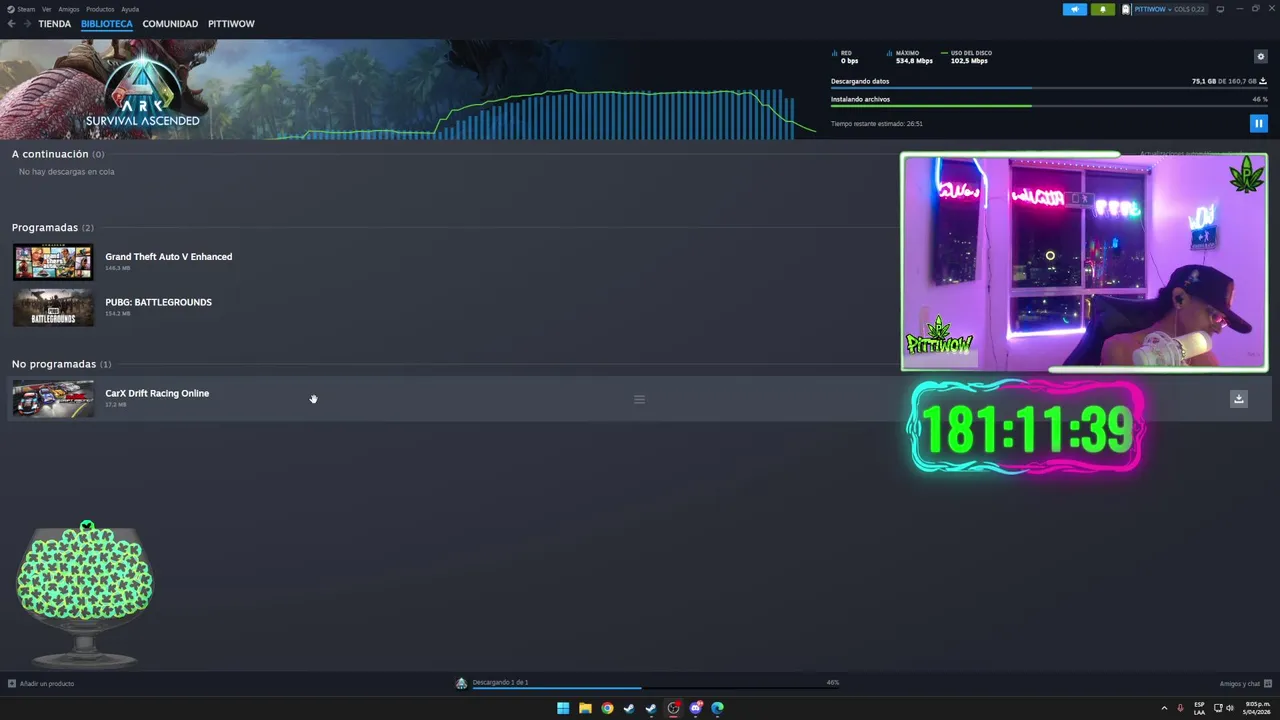This screenshot has width=1280, height=720.
Task: Open the volume tray icon
Action: [1230, 708]
